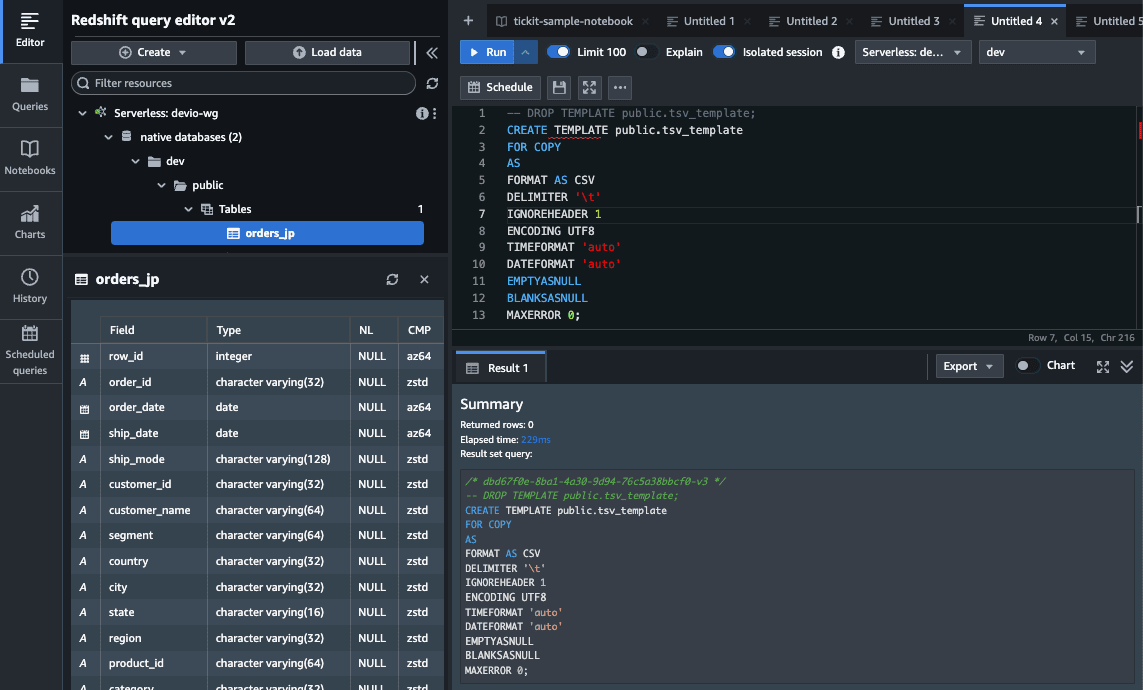Select the orders_jp table in tree
The image size is (1143, 690).
pyautogui.click(x=268, y=233)
